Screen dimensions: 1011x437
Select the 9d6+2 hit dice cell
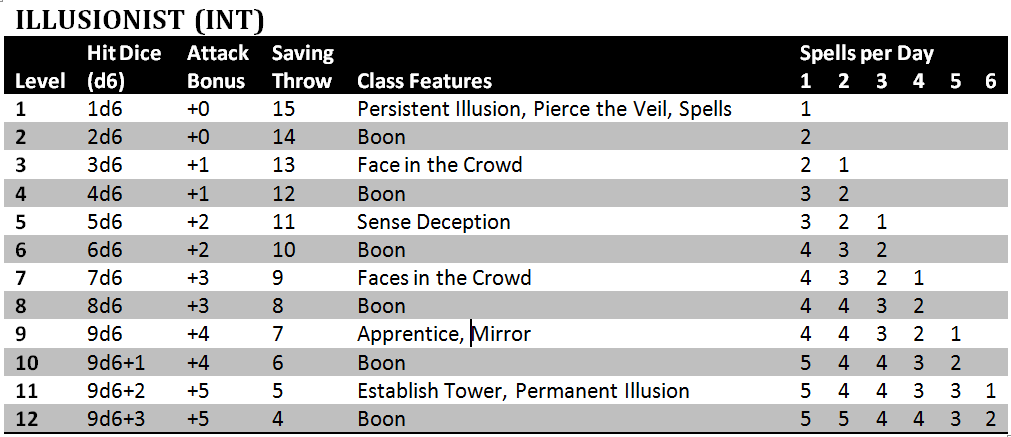click(117, 390)
